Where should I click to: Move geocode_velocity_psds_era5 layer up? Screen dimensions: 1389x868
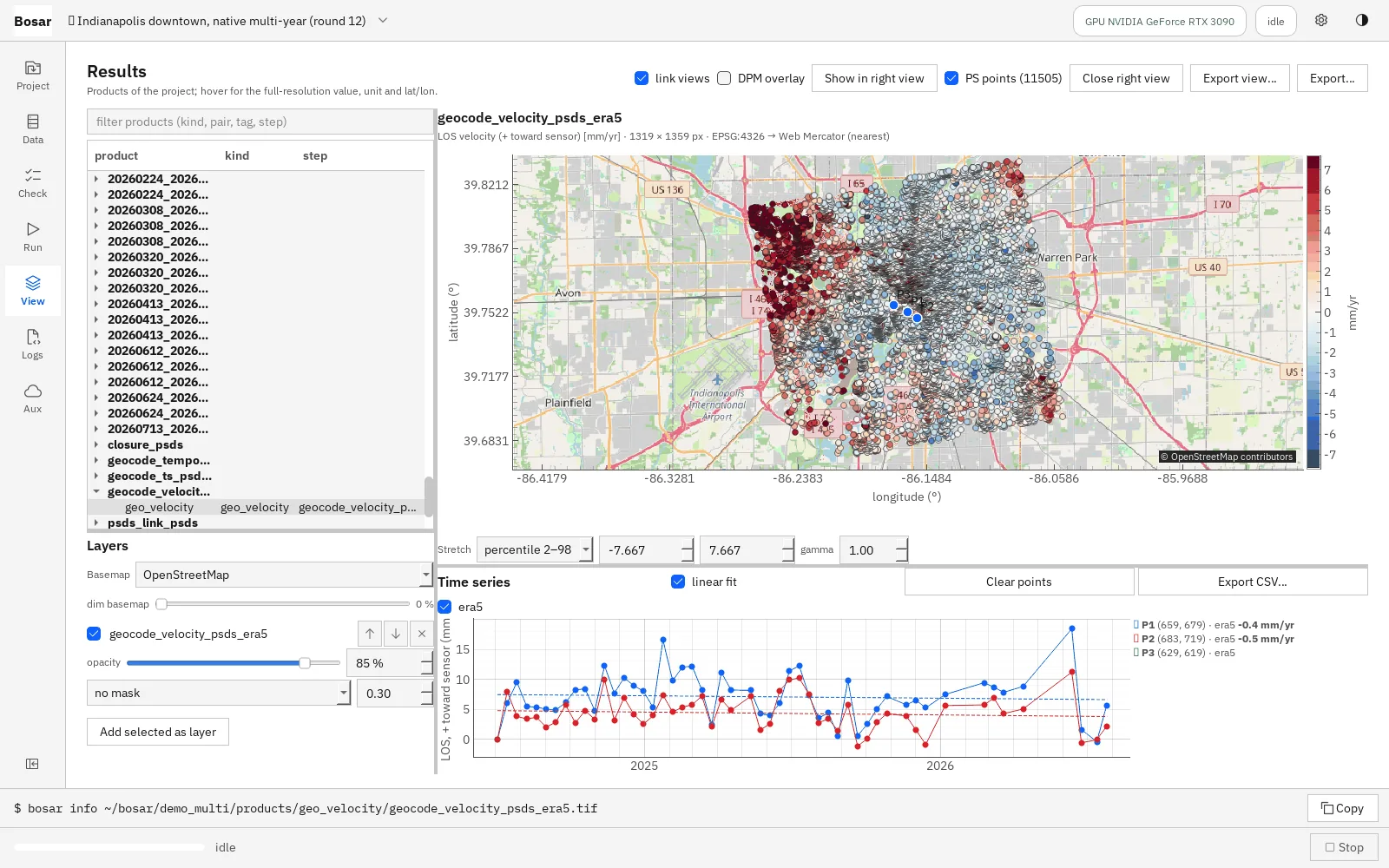(370, 634)
